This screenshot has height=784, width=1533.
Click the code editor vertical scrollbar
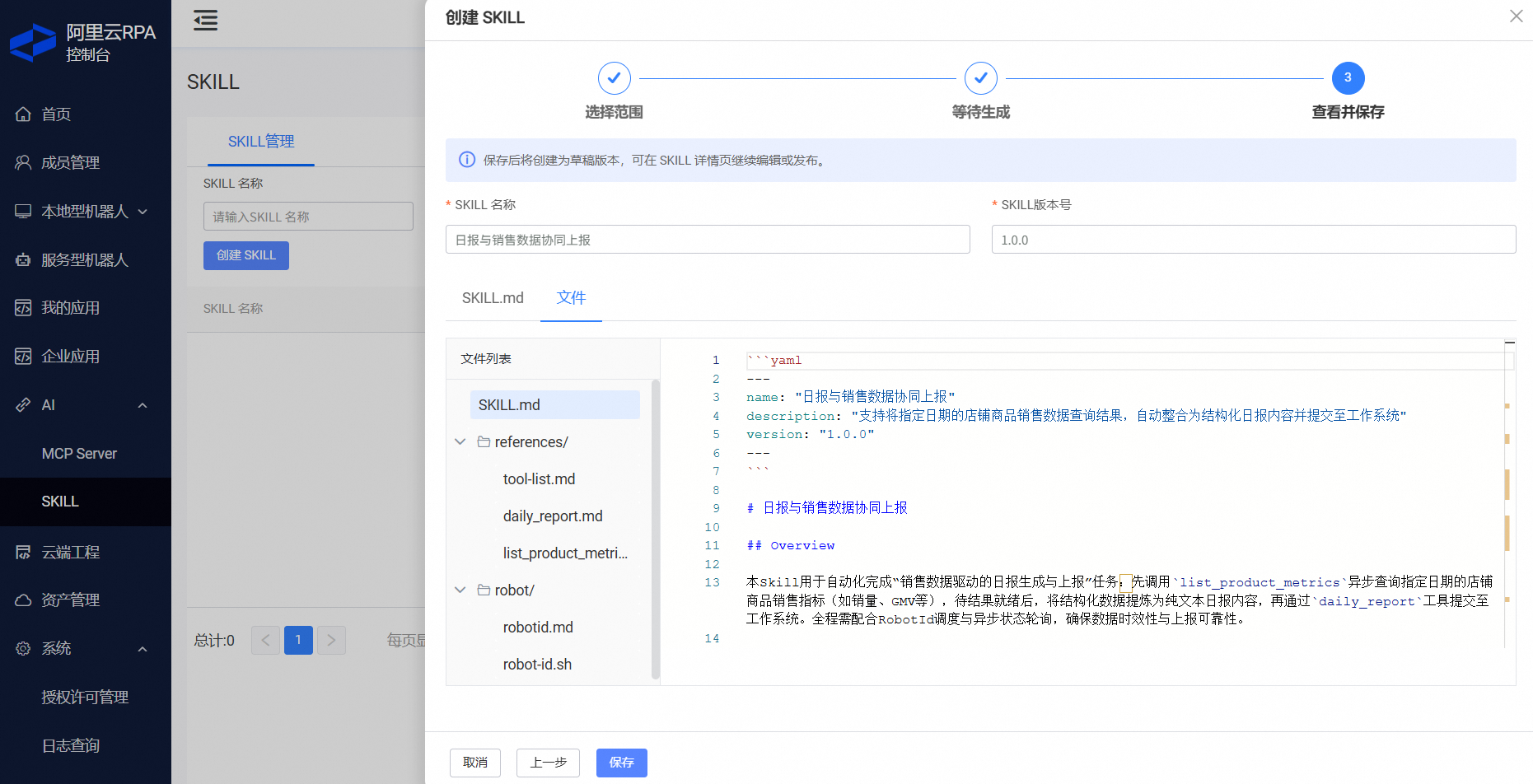[1508, 494]
